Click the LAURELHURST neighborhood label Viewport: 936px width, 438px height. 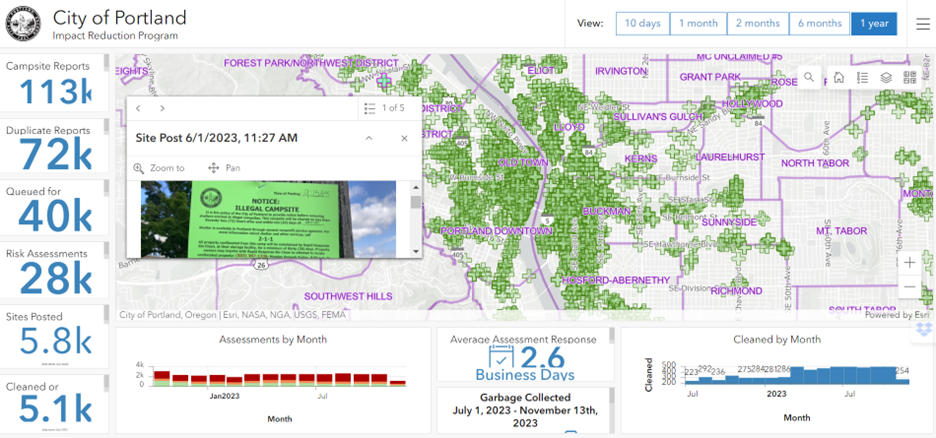[729, 157]
